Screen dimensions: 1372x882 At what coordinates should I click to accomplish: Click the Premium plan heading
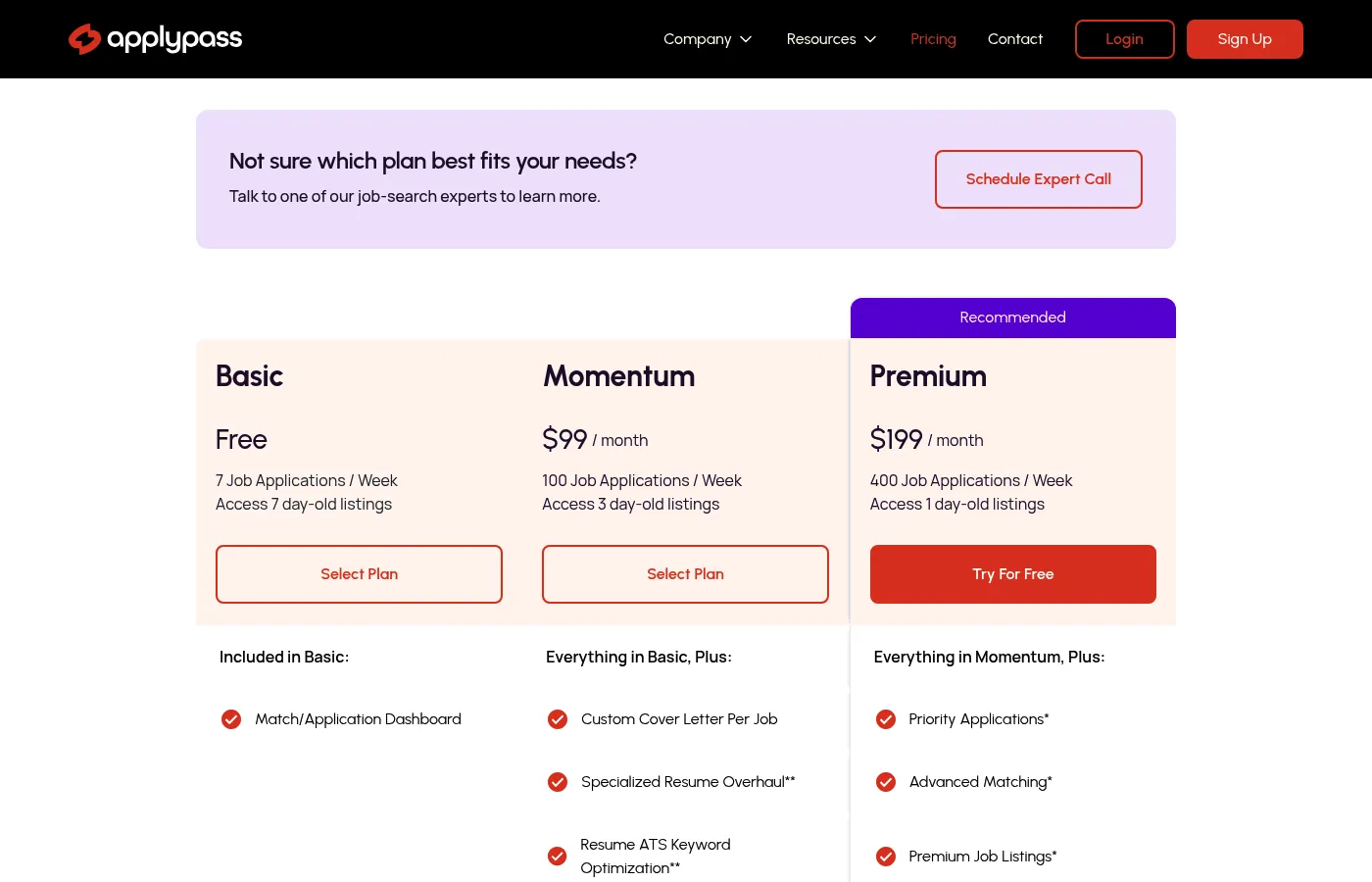928,376
